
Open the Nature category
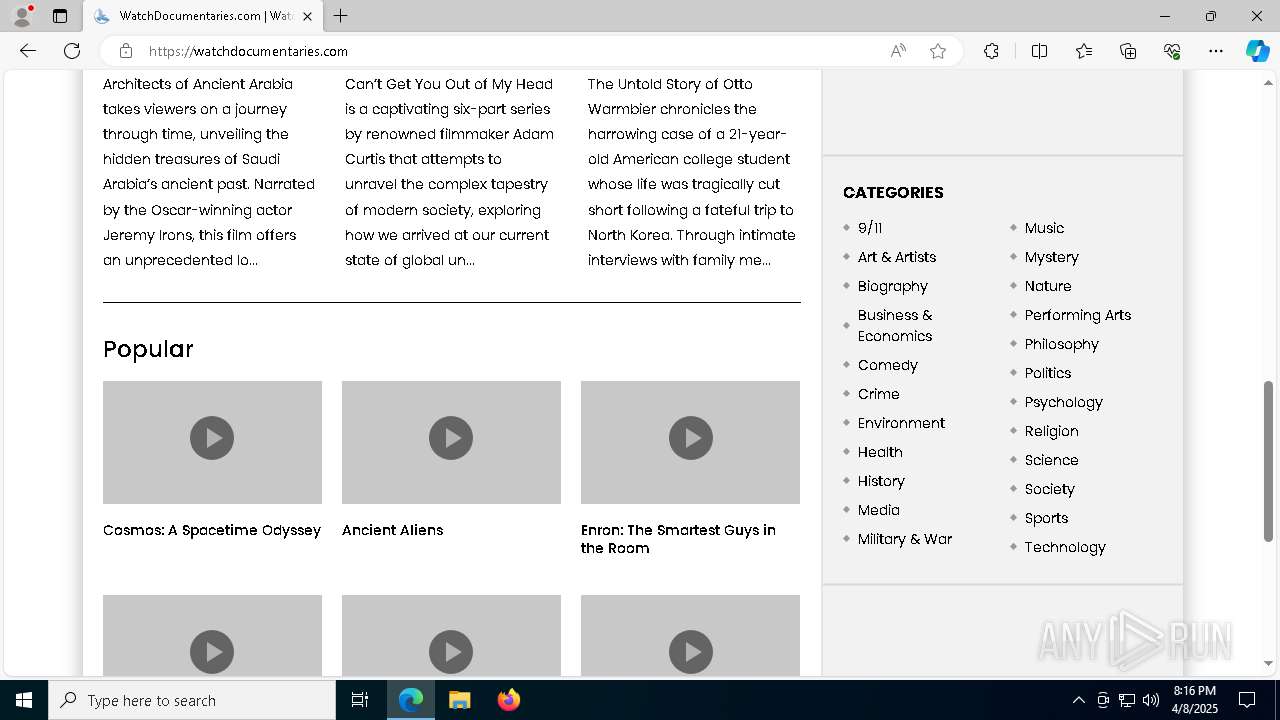tap(1048, 286)
